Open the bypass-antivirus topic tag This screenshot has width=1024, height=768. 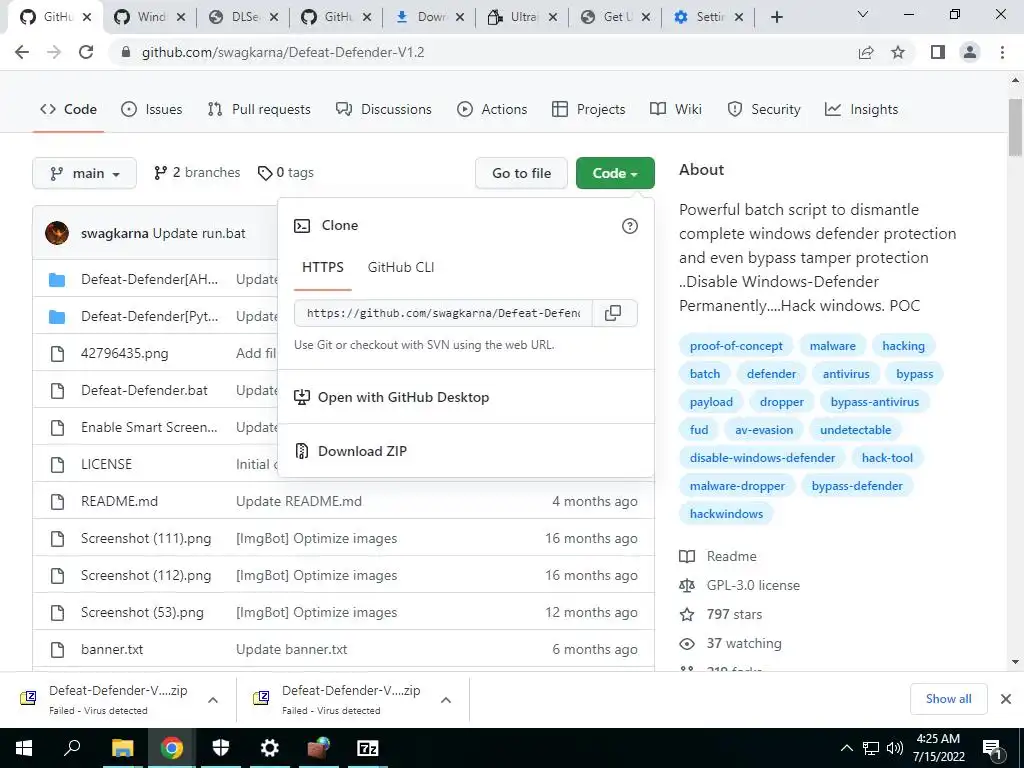(x=874, y=402)
